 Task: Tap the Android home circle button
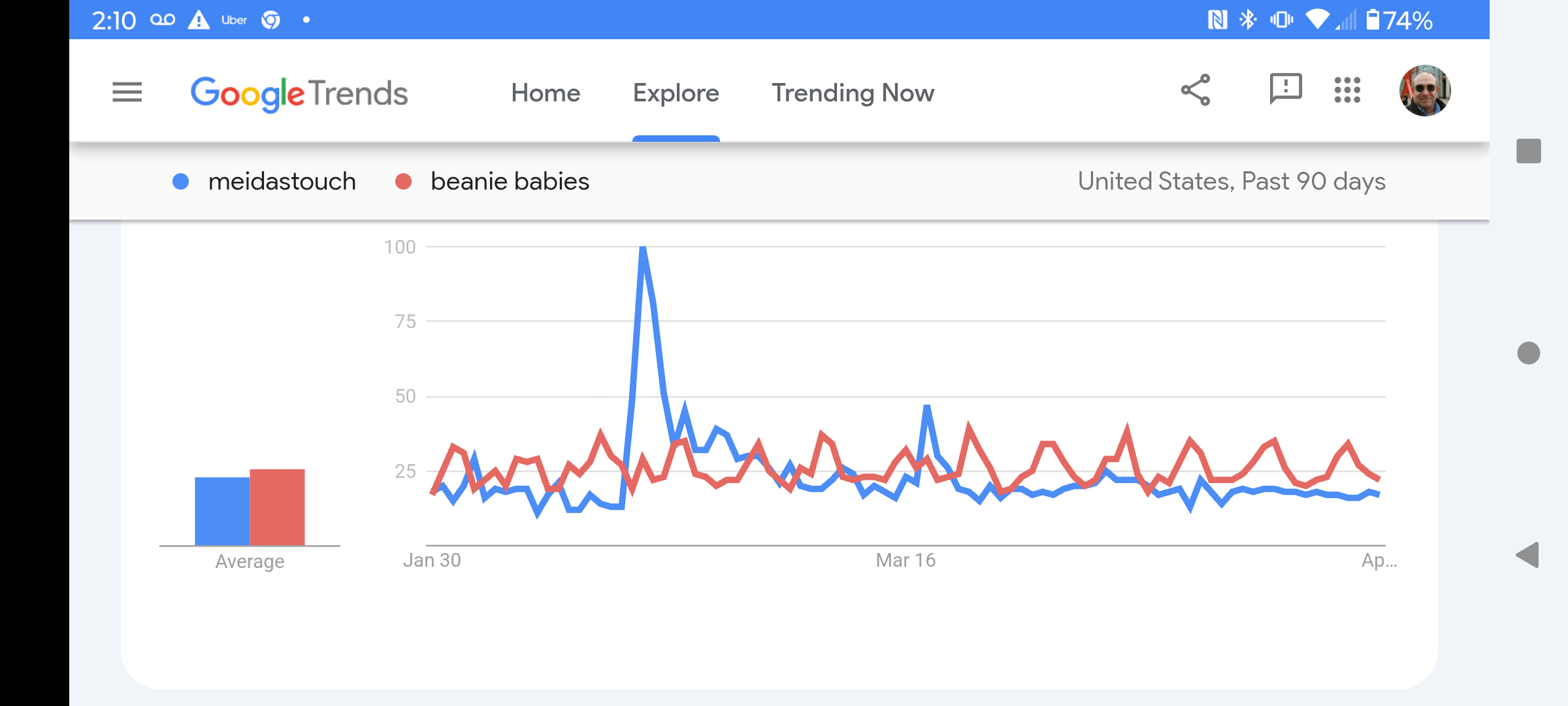[x=1528, y=353]
